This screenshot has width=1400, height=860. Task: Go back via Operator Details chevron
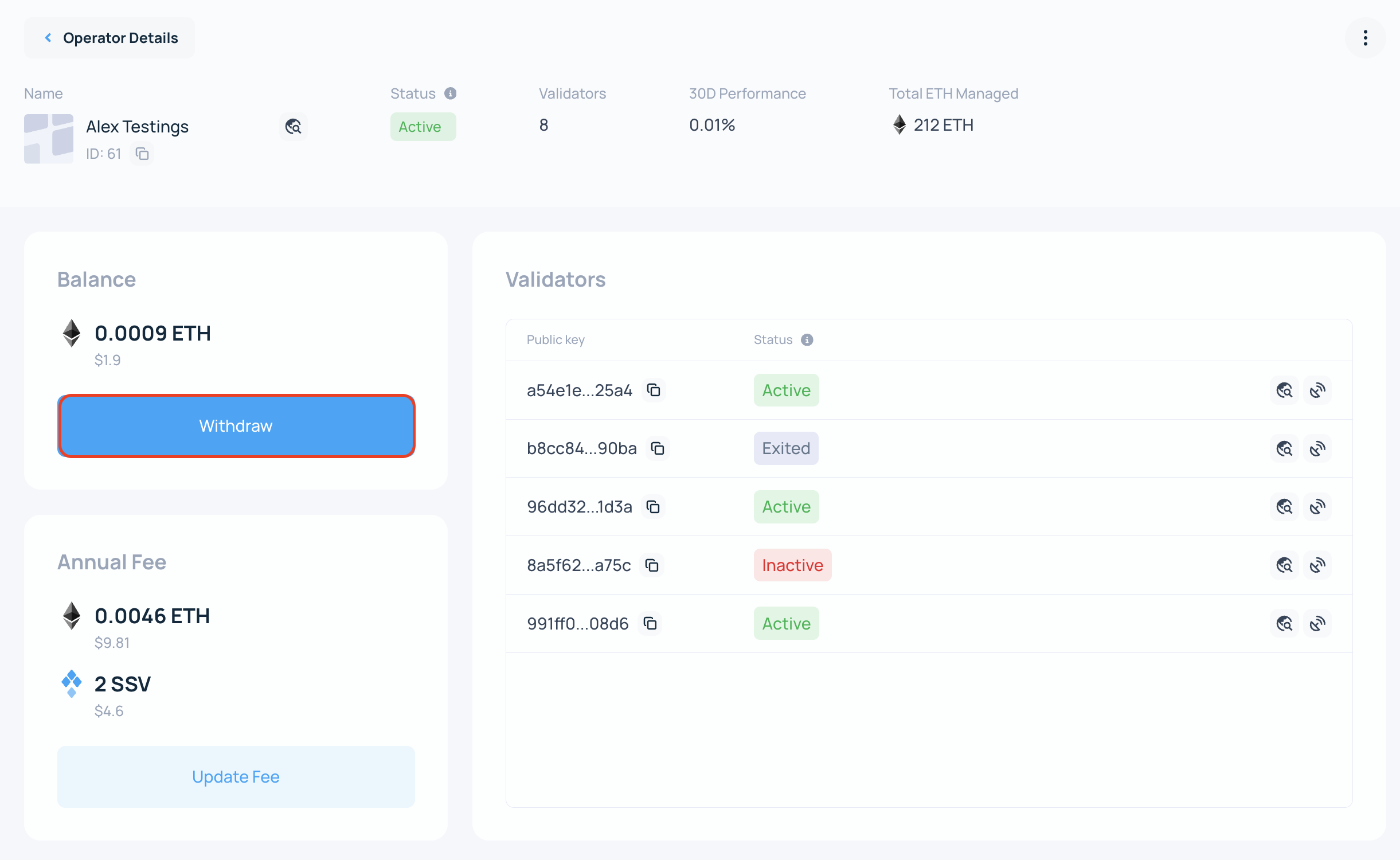tap(49, 38)
